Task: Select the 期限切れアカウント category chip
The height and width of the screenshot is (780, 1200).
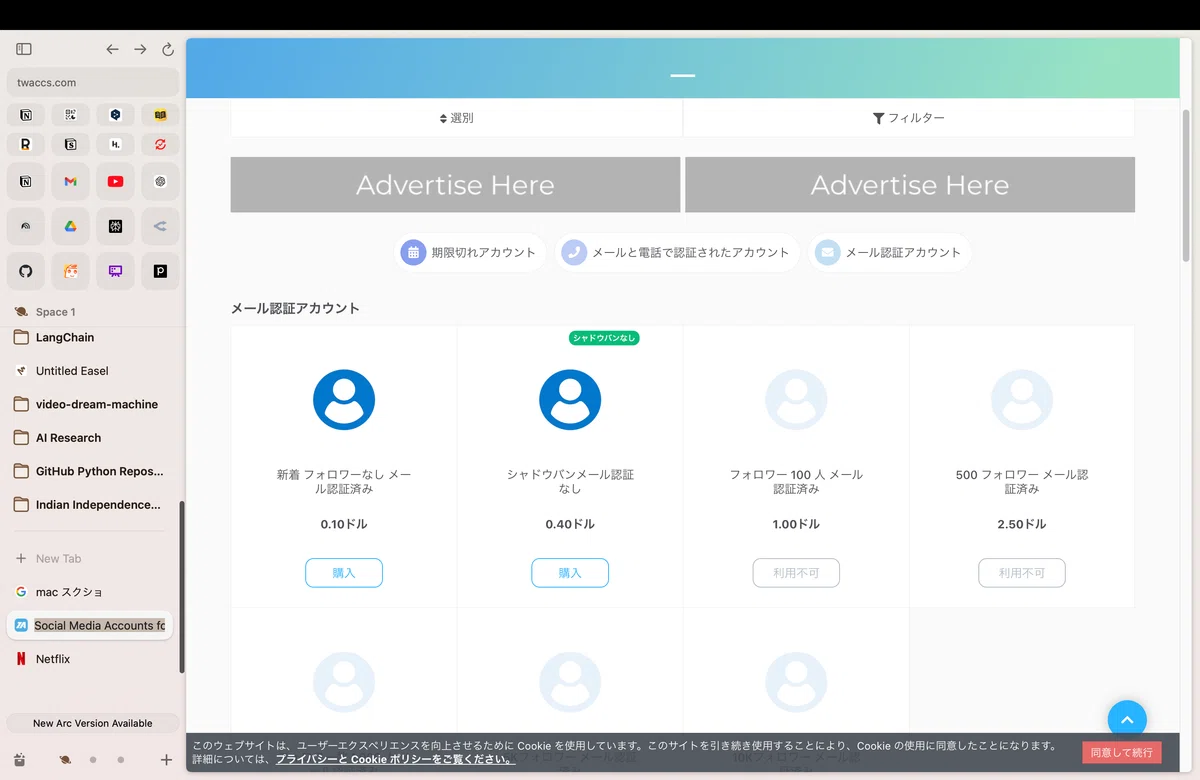Action: 470,253
